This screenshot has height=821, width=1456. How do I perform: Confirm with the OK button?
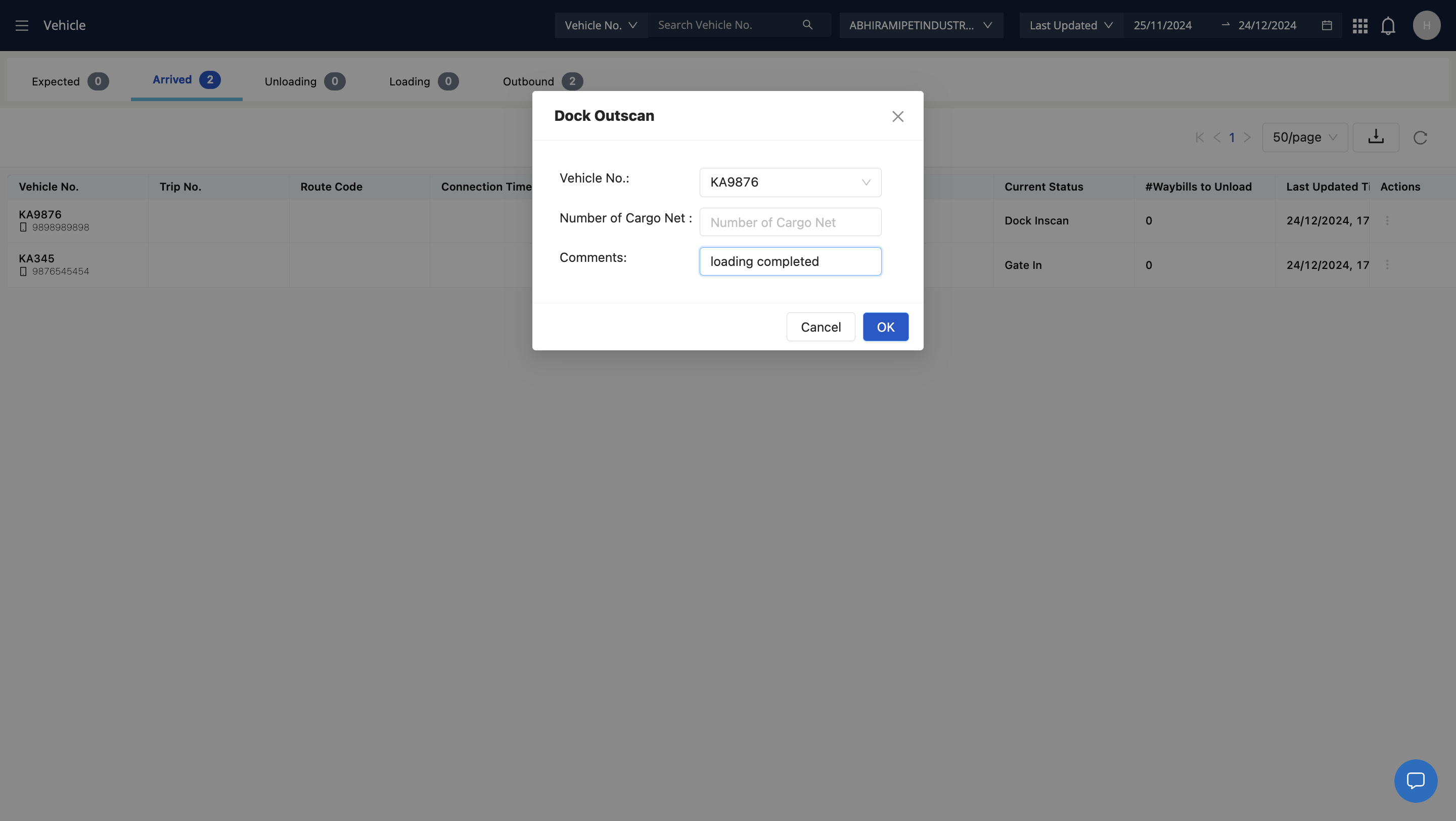tap(885, 327)
